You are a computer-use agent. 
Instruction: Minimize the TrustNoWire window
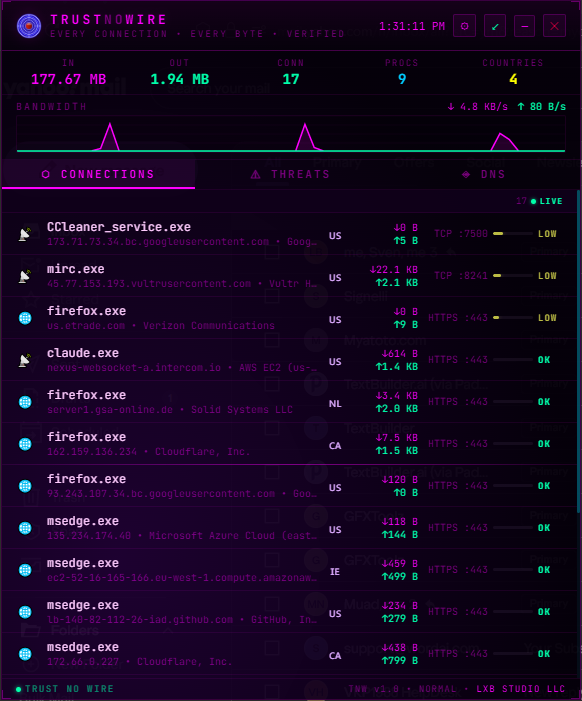[x=524, y=26]
